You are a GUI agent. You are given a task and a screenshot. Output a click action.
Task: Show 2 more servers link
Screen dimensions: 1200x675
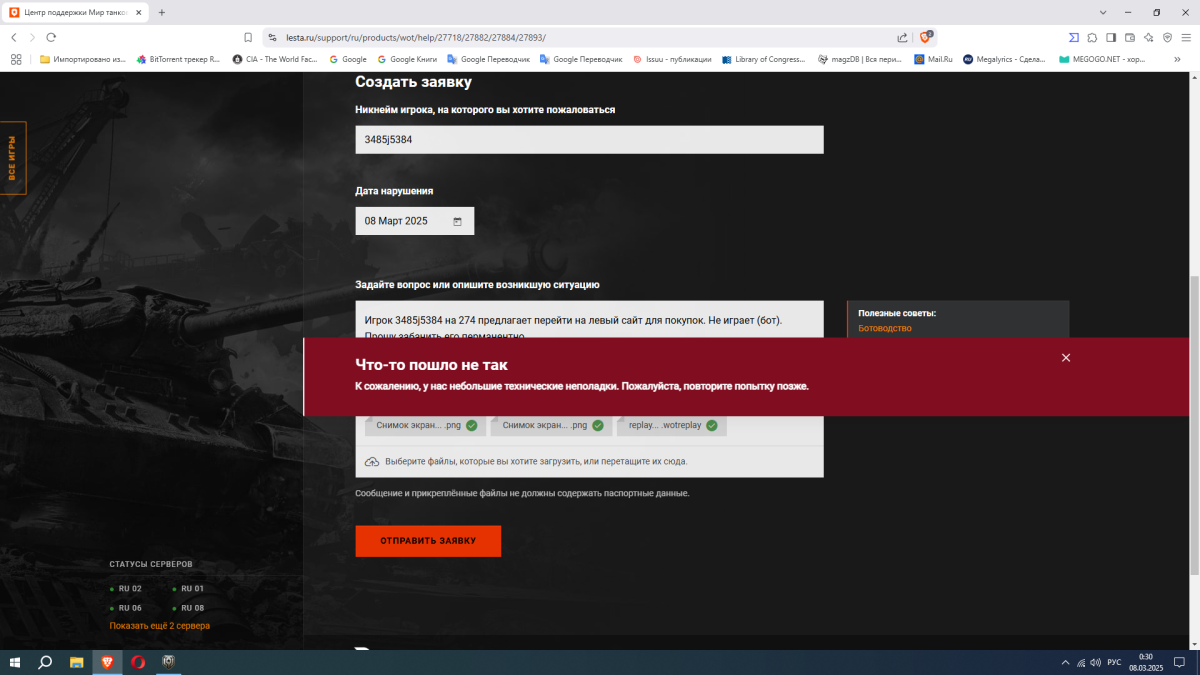coord(160,626)
